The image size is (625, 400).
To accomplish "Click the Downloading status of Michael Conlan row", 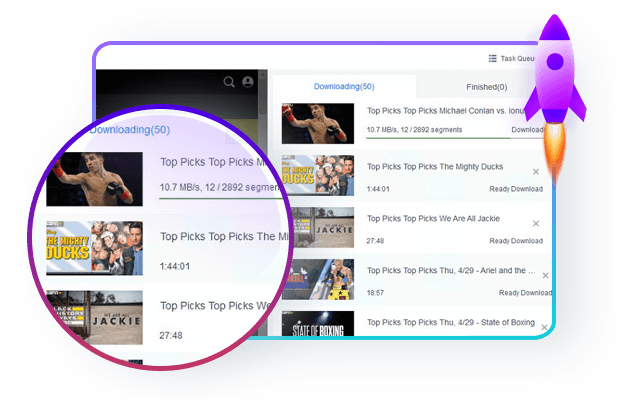I will pos(527,129).
